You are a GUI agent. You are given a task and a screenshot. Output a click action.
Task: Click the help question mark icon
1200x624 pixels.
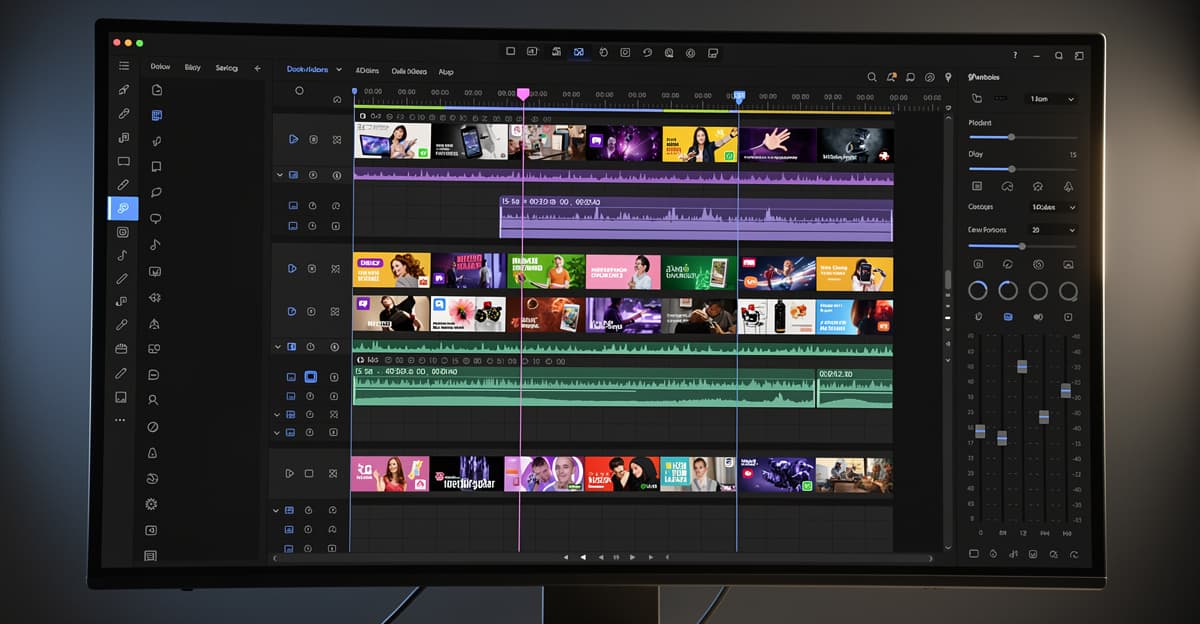(x=1015, y=55)
